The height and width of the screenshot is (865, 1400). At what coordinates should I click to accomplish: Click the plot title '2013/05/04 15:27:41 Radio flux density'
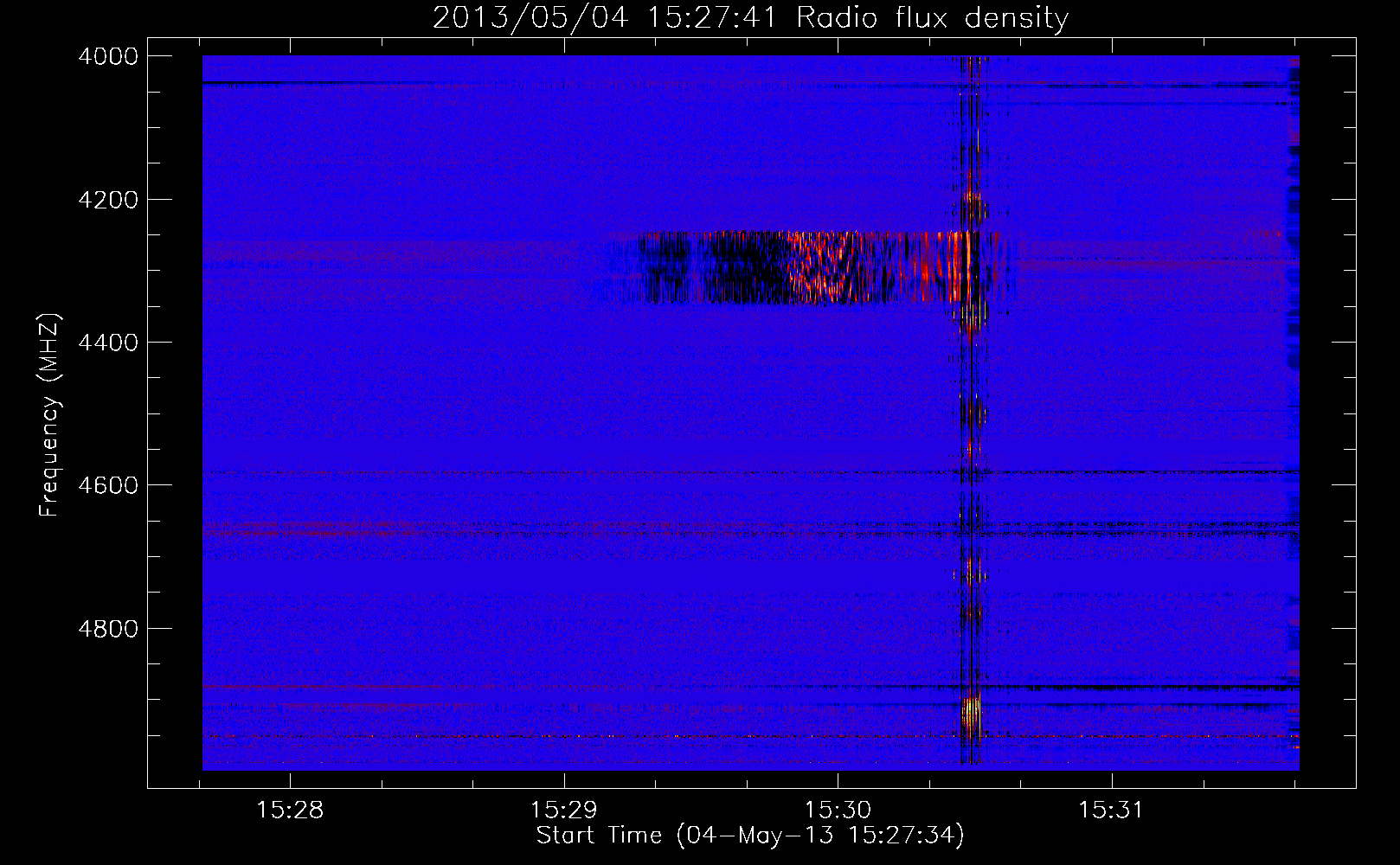pos(750,17)
